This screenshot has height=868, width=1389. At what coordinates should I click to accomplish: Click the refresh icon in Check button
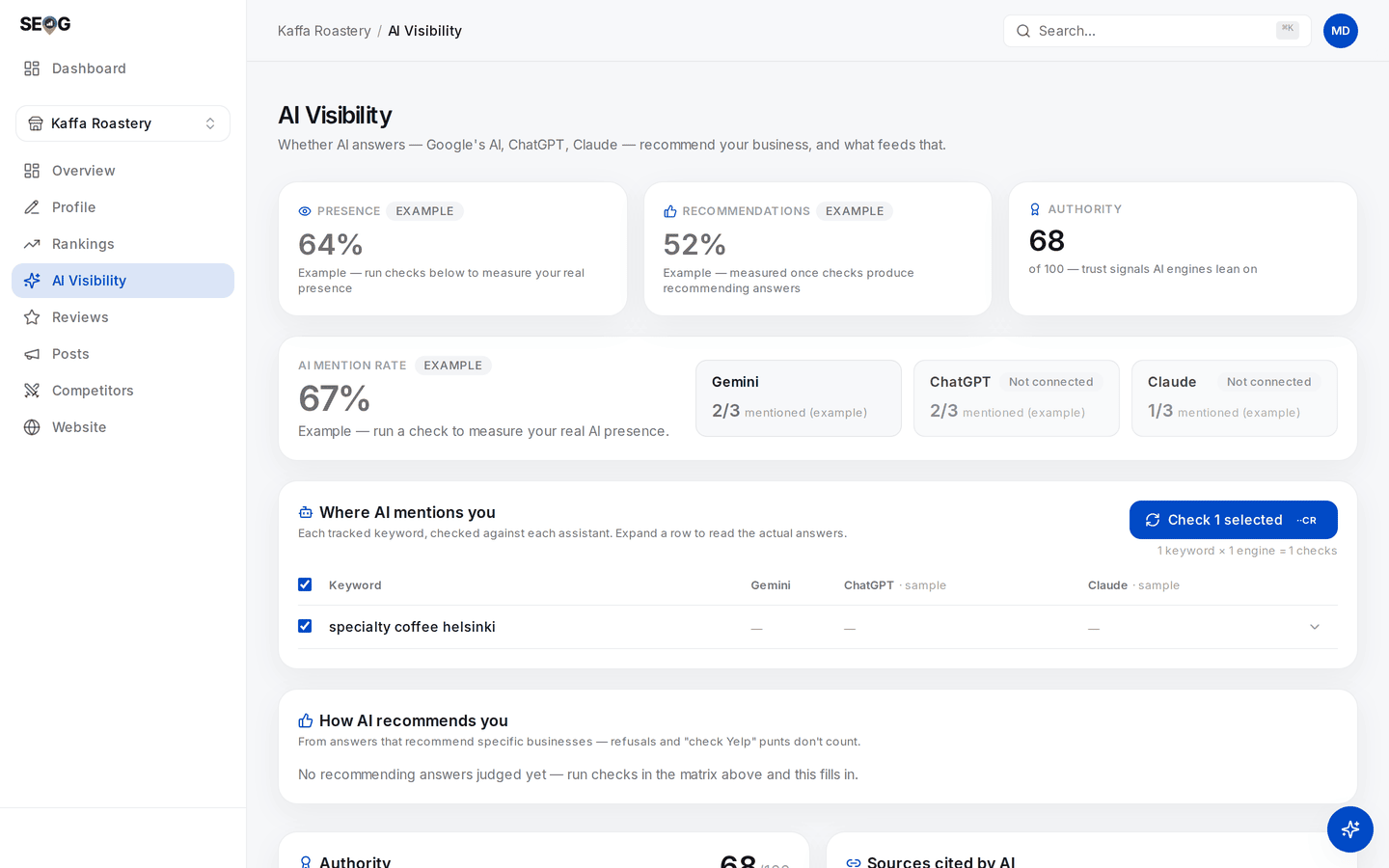pos(1153,520)
